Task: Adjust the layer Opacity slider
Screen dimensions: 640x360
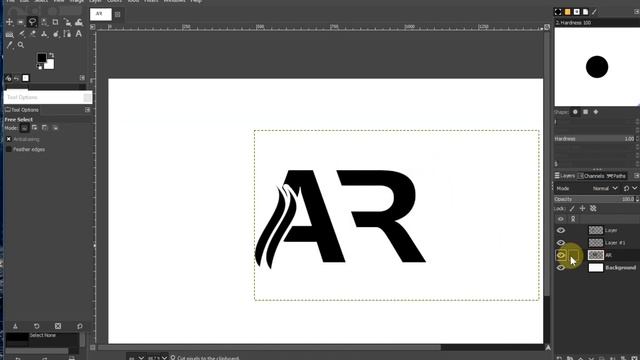Action: point(594,199)
